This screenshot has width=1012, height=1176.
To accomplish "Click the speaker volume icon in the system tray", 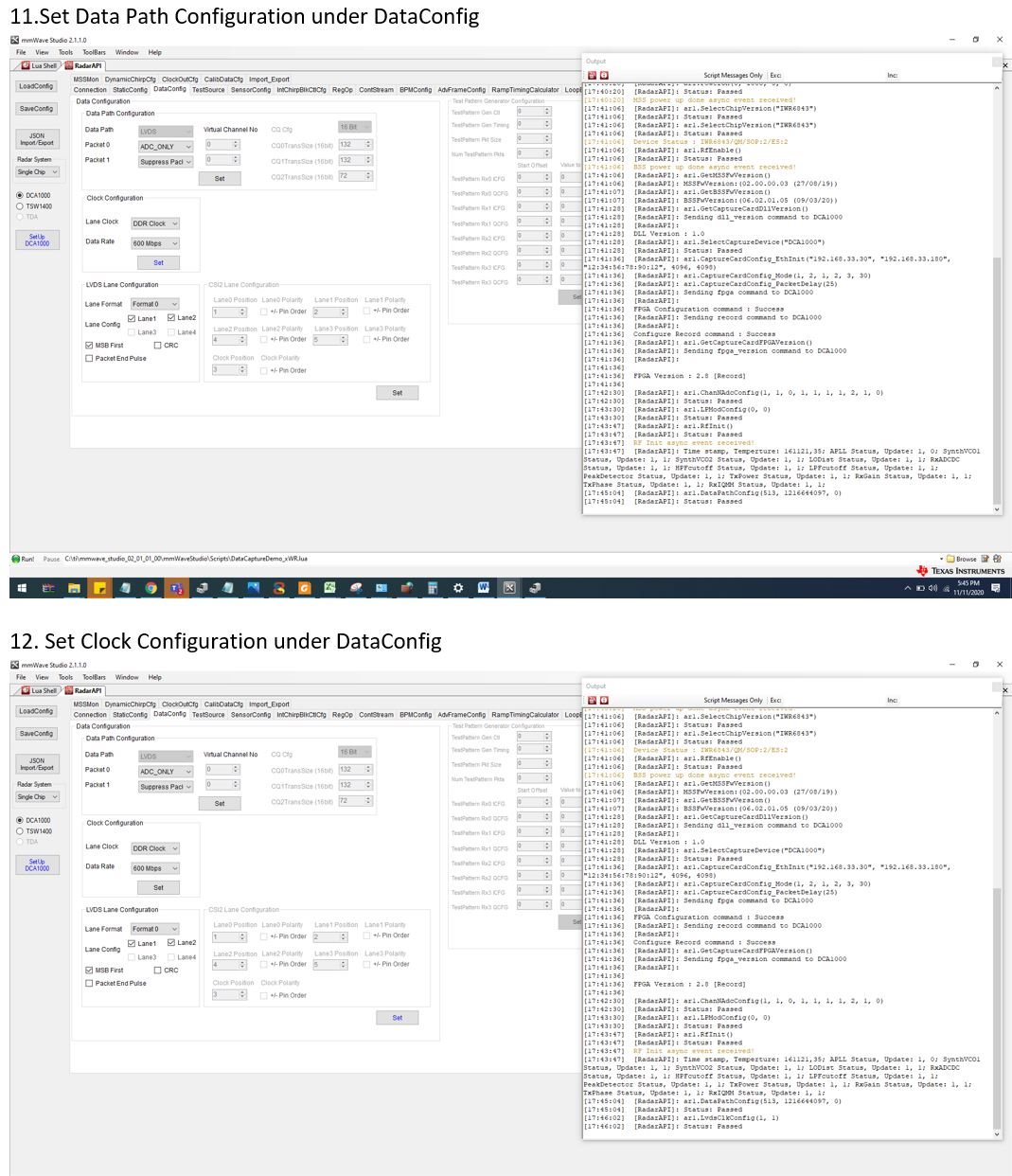I will [932, 588].
